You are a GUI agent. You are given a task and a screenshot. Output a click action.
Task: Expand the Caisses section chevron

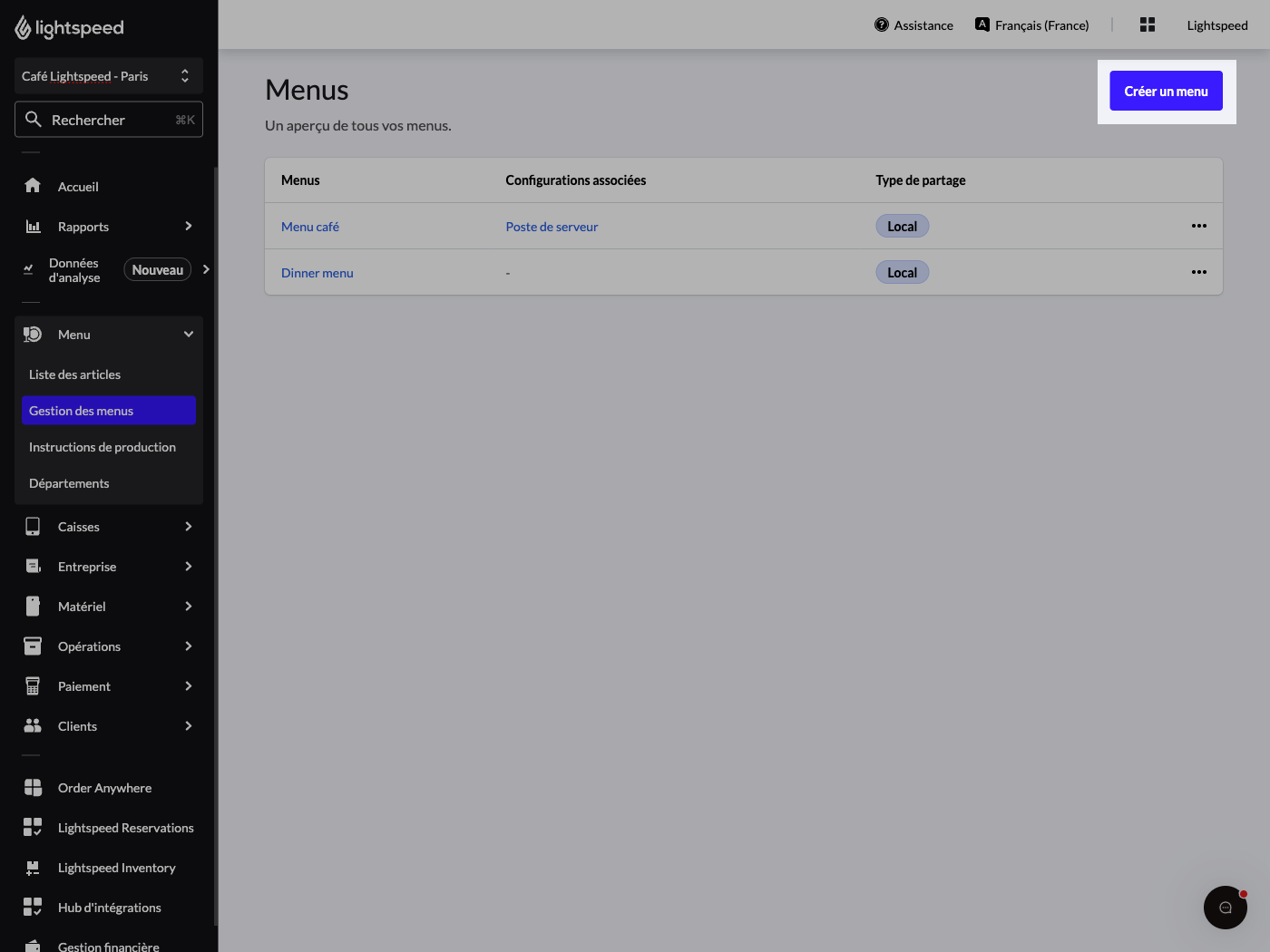point(189,527)
